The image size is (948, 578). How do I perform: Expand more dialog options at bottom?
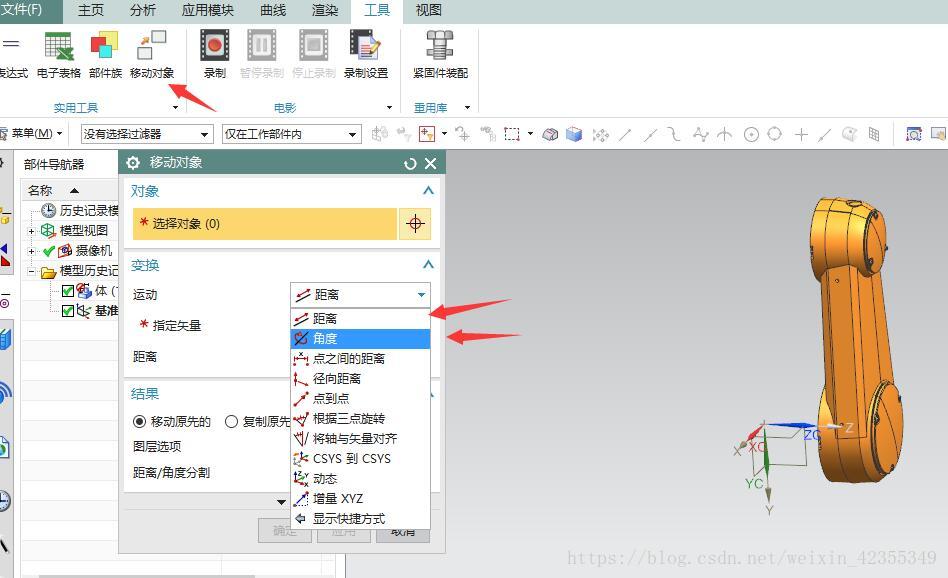[x=281, y=502]
